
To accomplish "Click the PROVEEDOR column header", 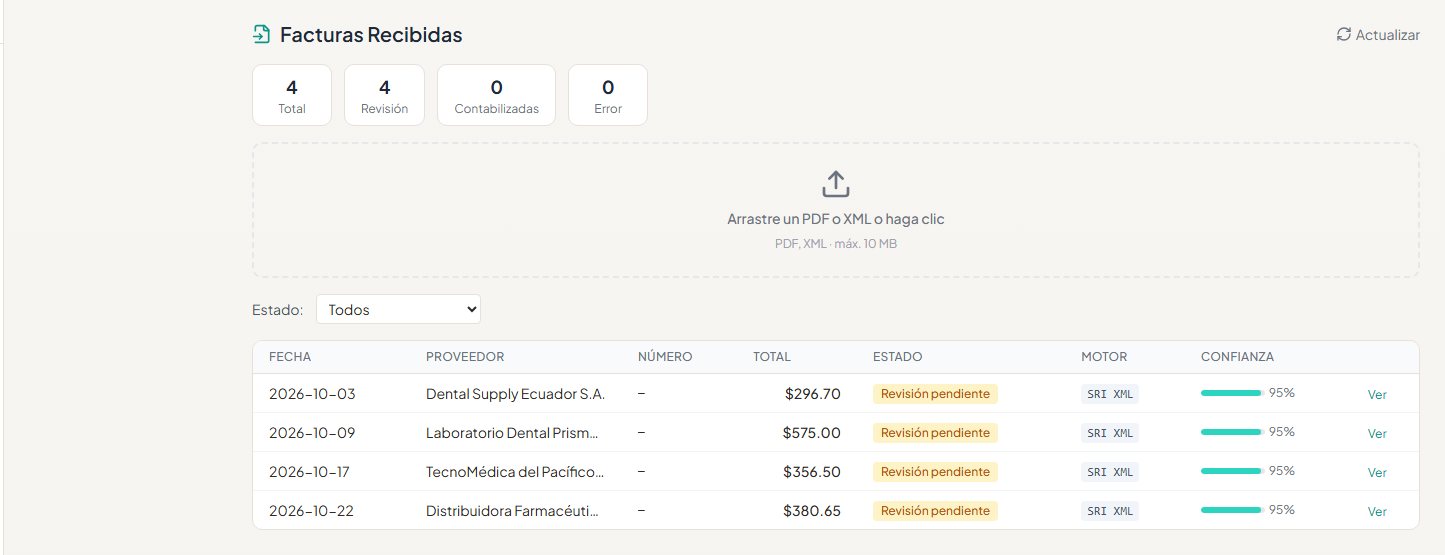I will (465, 357).
